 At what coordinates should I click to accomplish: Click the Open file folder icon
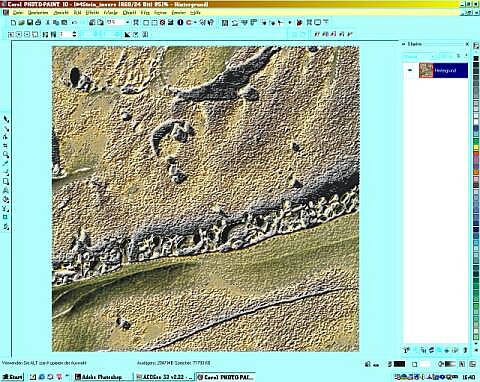pos(21,23)
